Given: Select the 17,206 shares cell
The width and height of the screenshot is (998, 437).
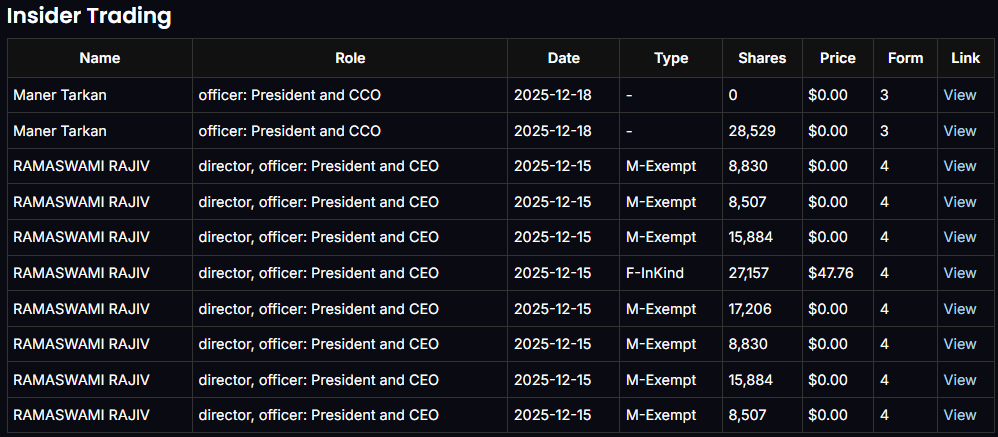Looking at the screenshot, I should (x=750, y=309).
